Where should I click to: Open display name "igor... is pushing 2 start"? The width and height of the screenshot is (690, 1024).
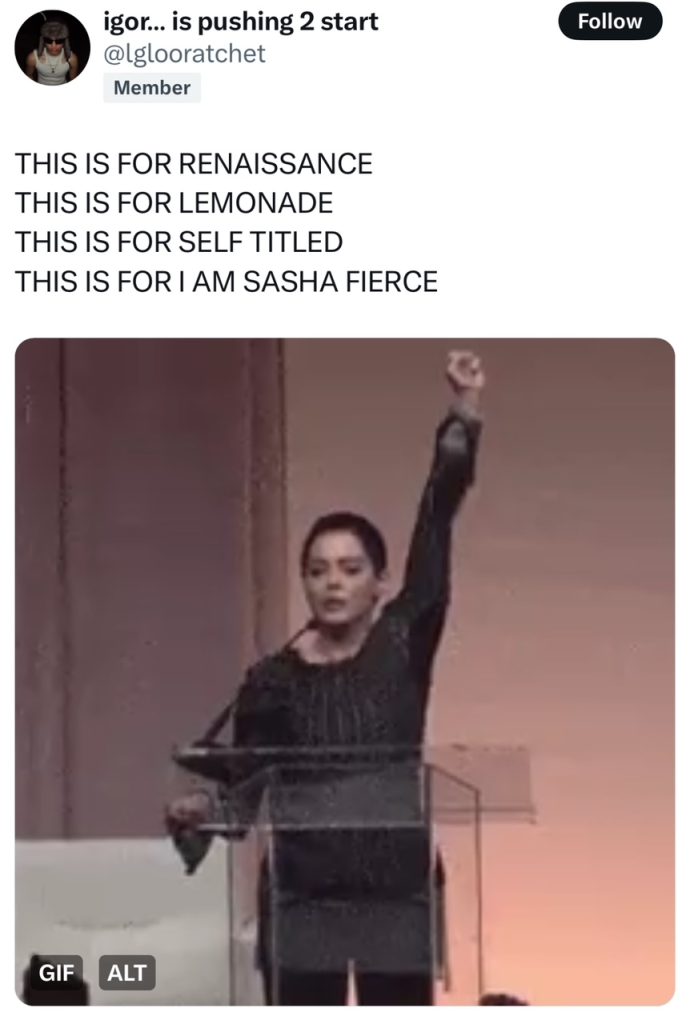point(241,21)
